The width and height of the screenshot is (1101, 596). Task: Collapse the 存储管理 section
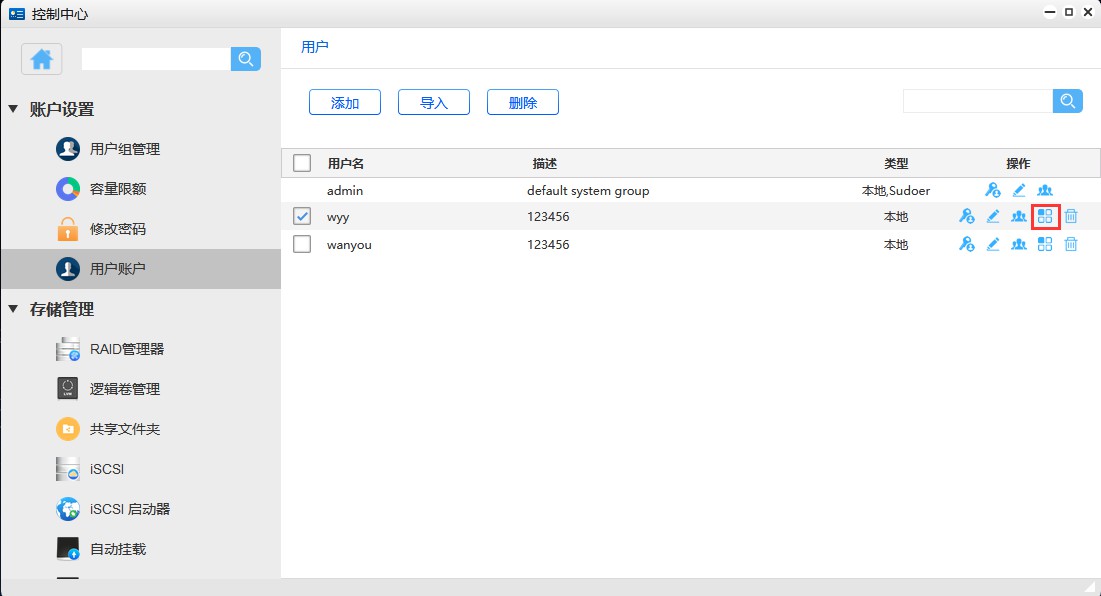(x=13, y=309)
